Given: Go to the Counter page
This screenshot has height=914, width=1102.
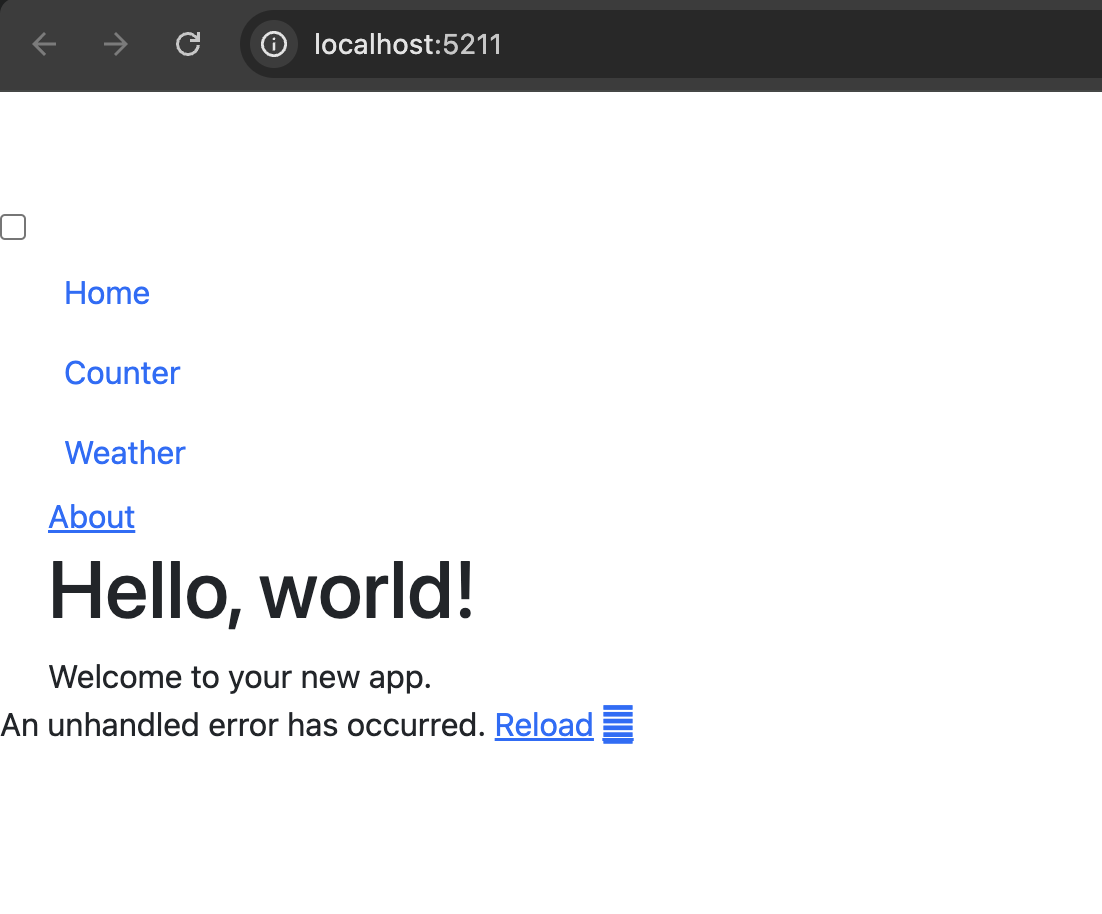Looking at the screenshot, I should pos(122,373).
